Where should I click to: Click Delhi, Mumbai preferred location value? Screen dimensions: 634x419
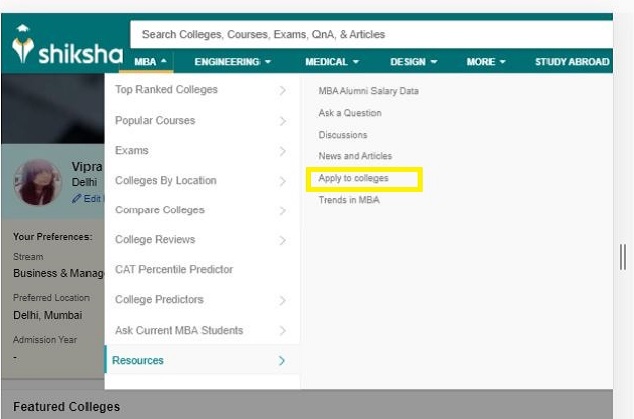coord(48,315)
